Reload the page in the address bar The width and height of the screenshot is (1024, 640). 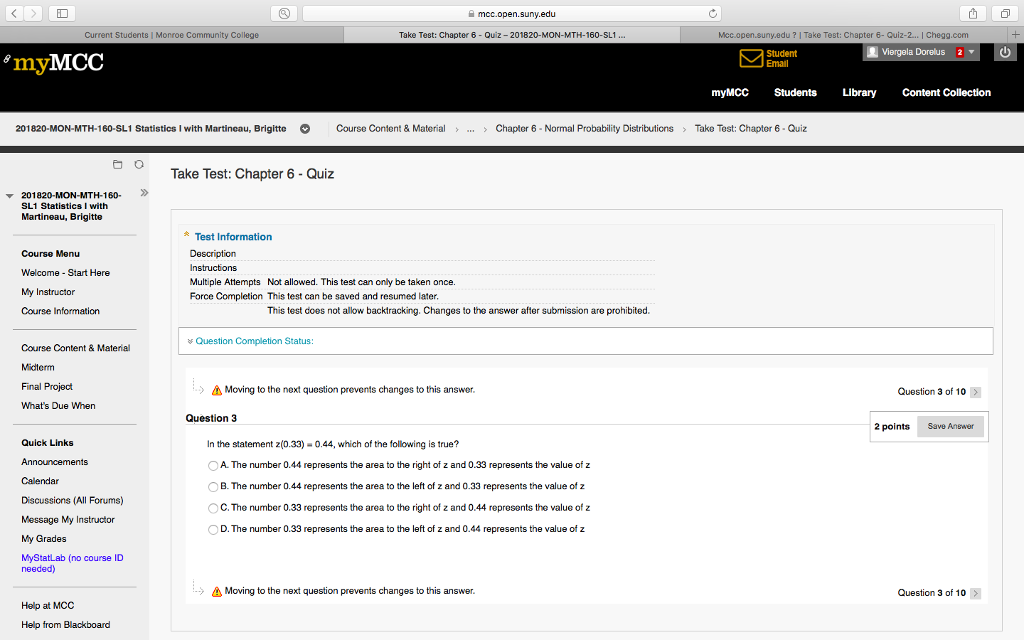(712, 14)
